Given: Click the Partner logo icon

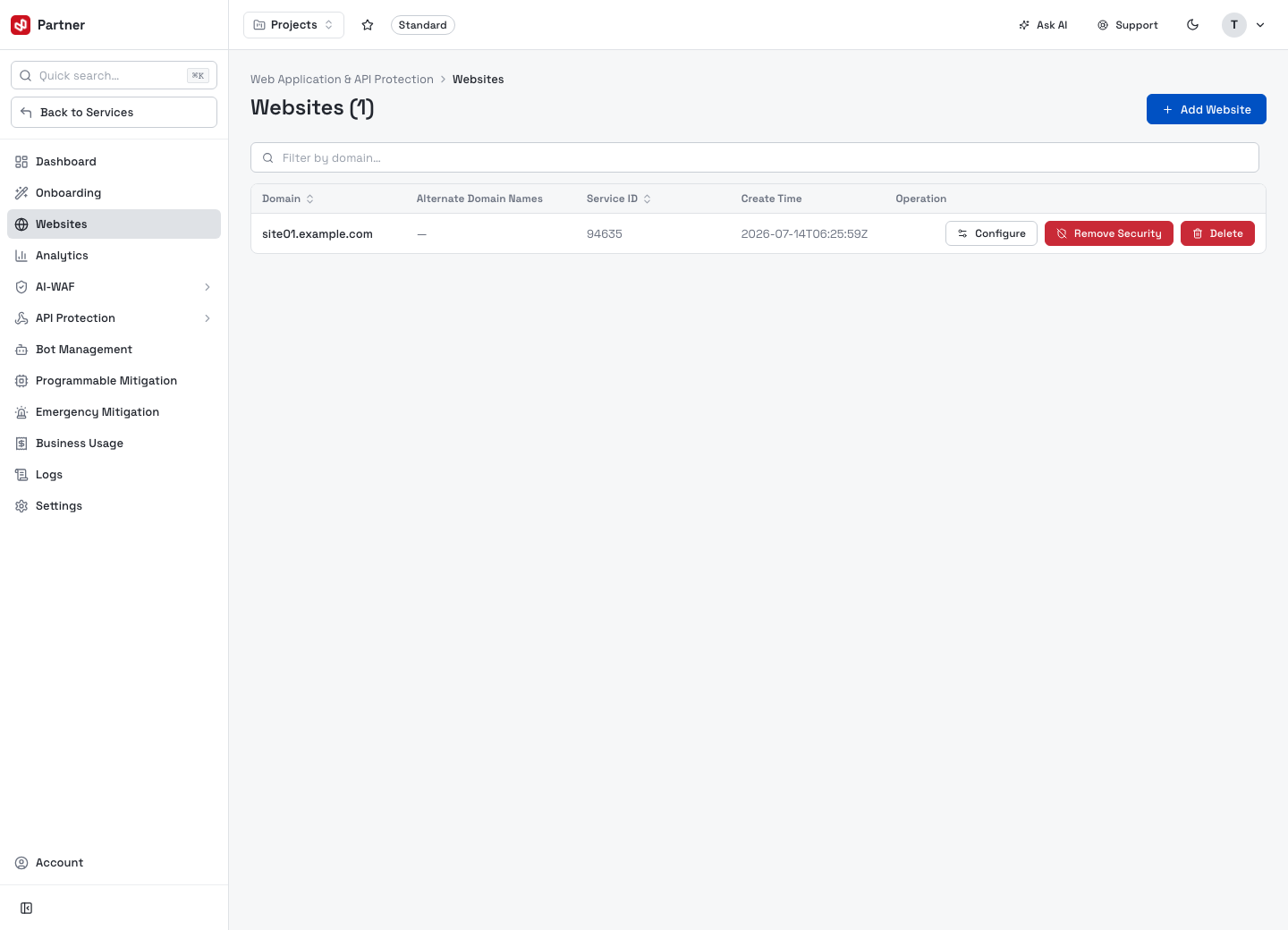Looking at the screenshot, I should click(21, 25).
